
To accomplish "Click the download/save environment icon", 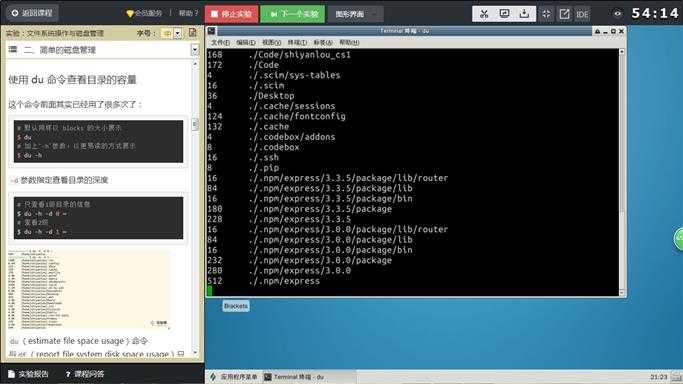I will click(524, 14).
